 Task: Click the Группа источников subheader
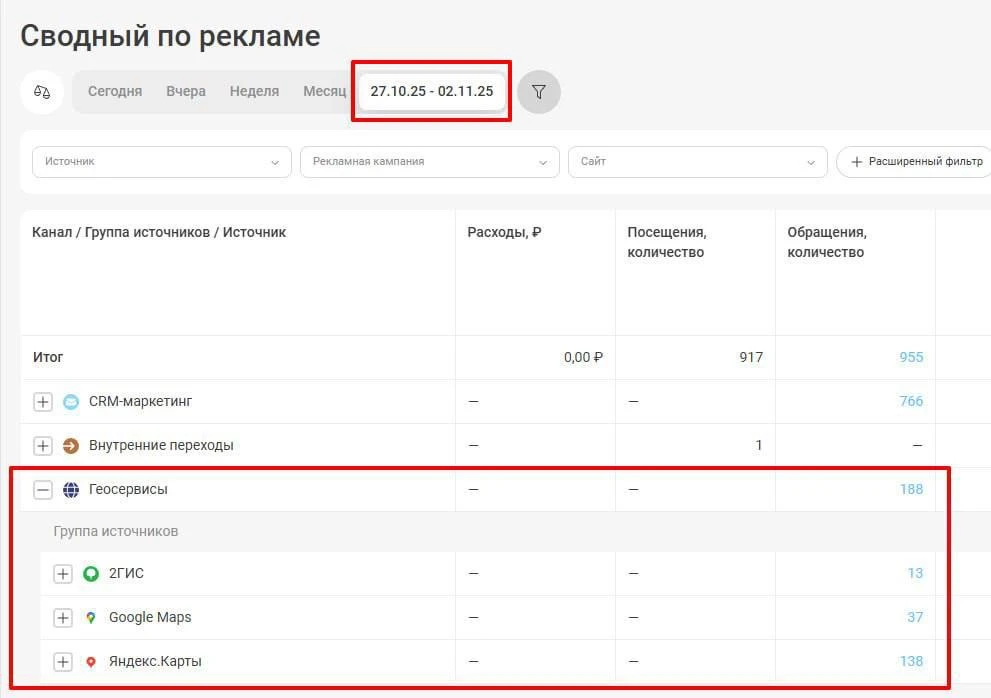point(116,532)
